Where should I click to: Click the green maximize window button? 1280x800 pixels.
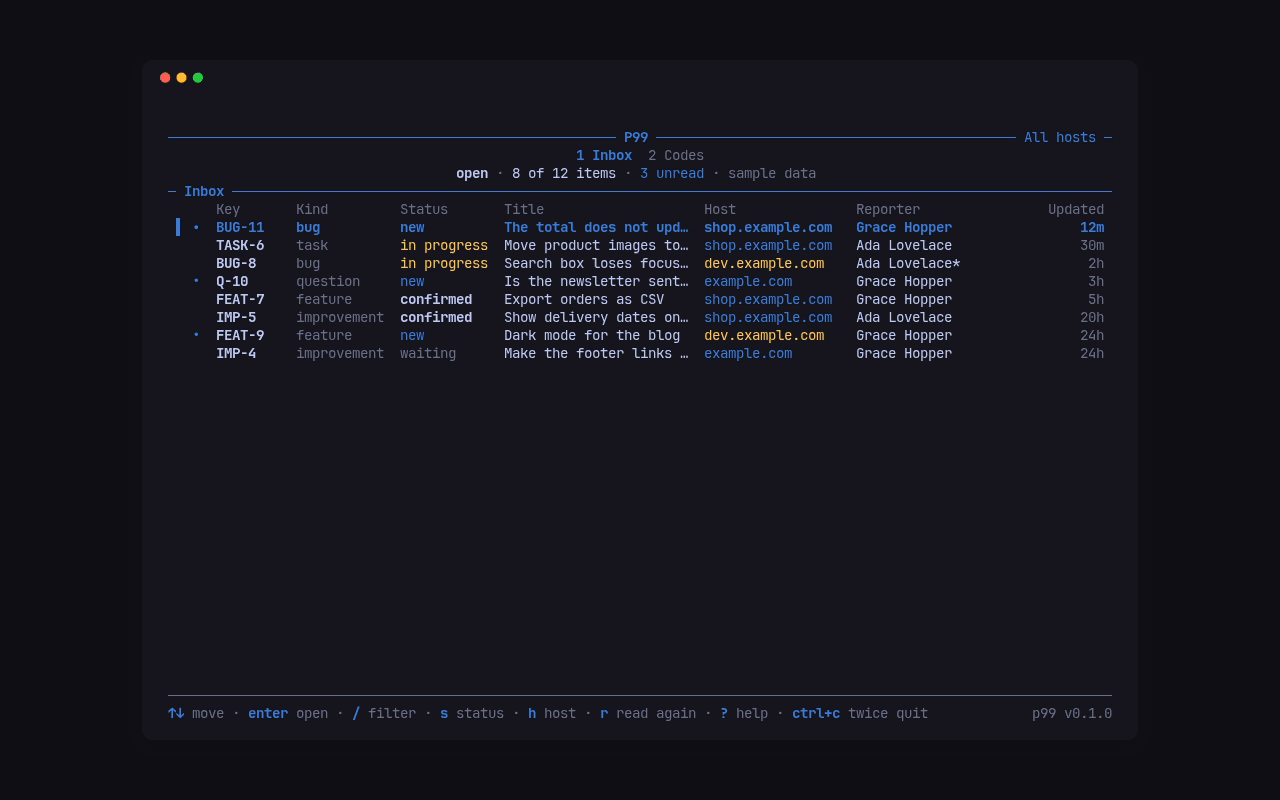(x=198, y=77)
